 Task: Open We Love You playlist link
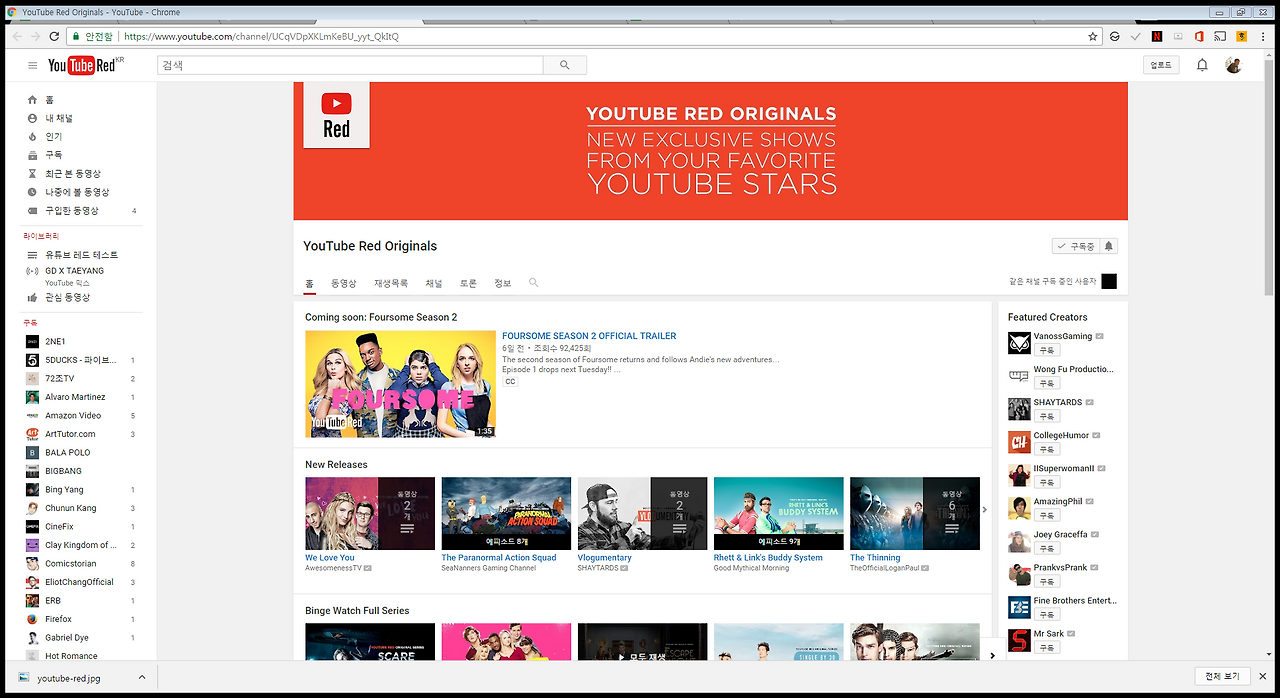tap(330, 558)
